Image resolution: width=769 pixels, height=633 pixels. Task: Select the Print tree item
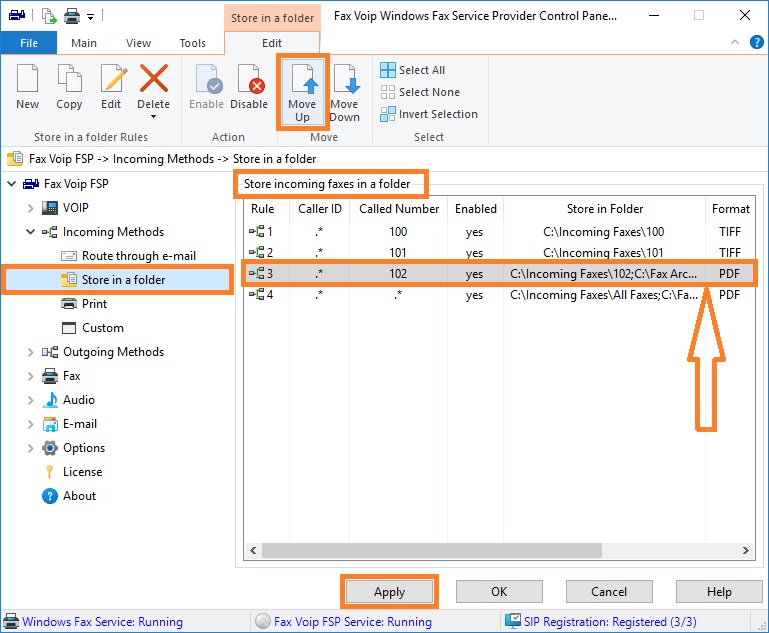(84, 304)
